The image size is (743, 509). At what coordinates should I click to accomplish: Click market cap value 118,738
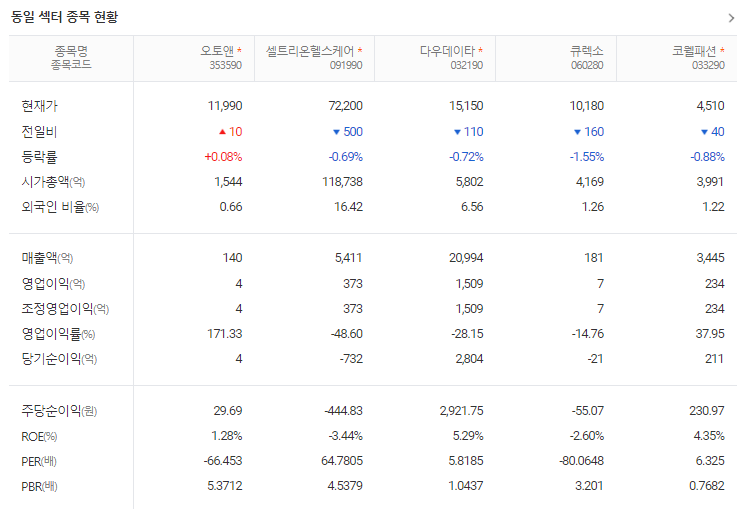point(343,182)
